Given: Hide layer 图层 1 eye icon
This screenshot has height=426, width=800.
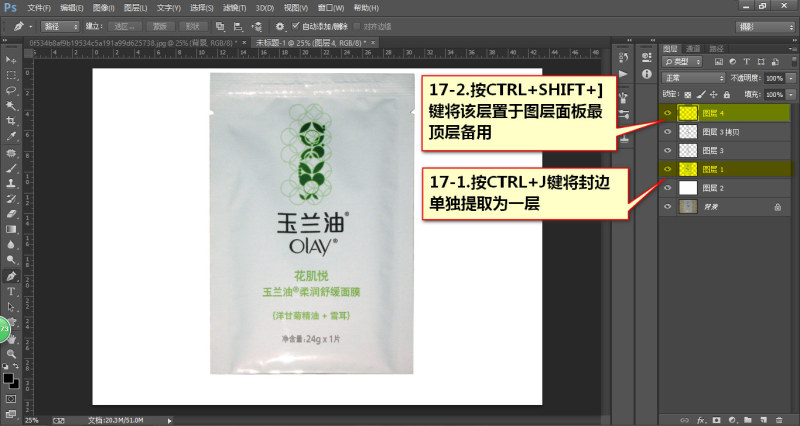Looking at the screenshot, I should coord(667,169).
